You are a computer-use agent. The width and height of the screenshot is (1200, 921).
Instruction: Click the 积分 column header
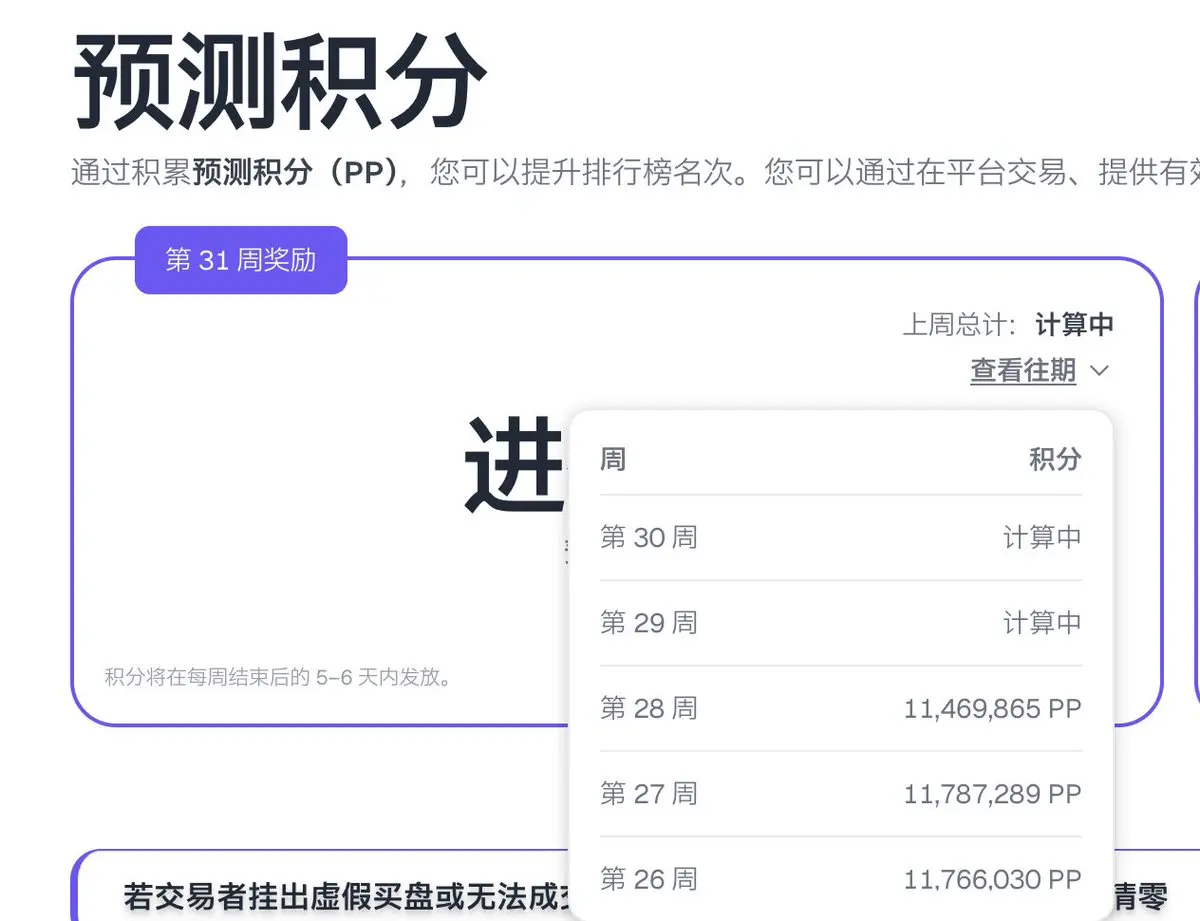(1055, 460)
